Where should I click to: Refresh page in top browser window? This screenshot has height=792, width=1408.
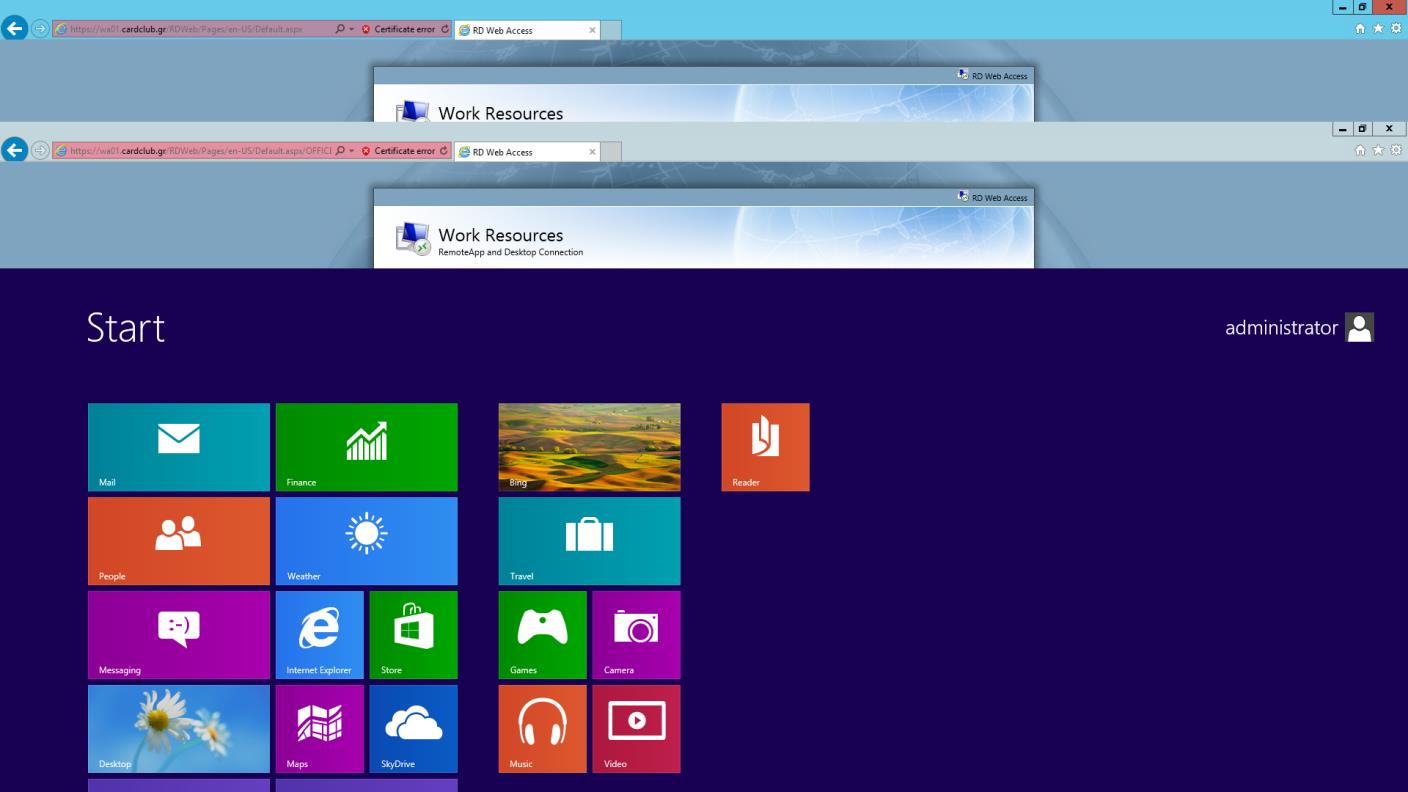point(445,29)
